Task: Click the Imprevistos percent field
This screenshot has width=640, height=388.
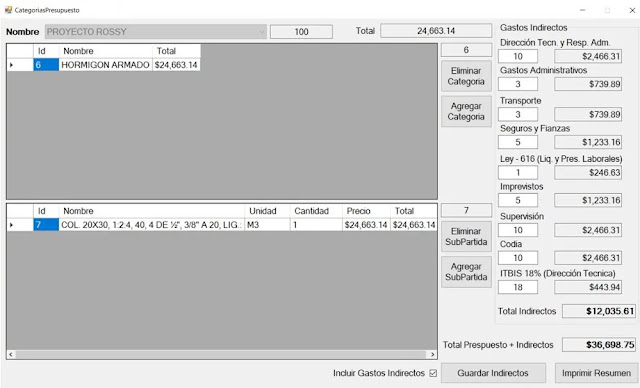Action: coord(518,200)
